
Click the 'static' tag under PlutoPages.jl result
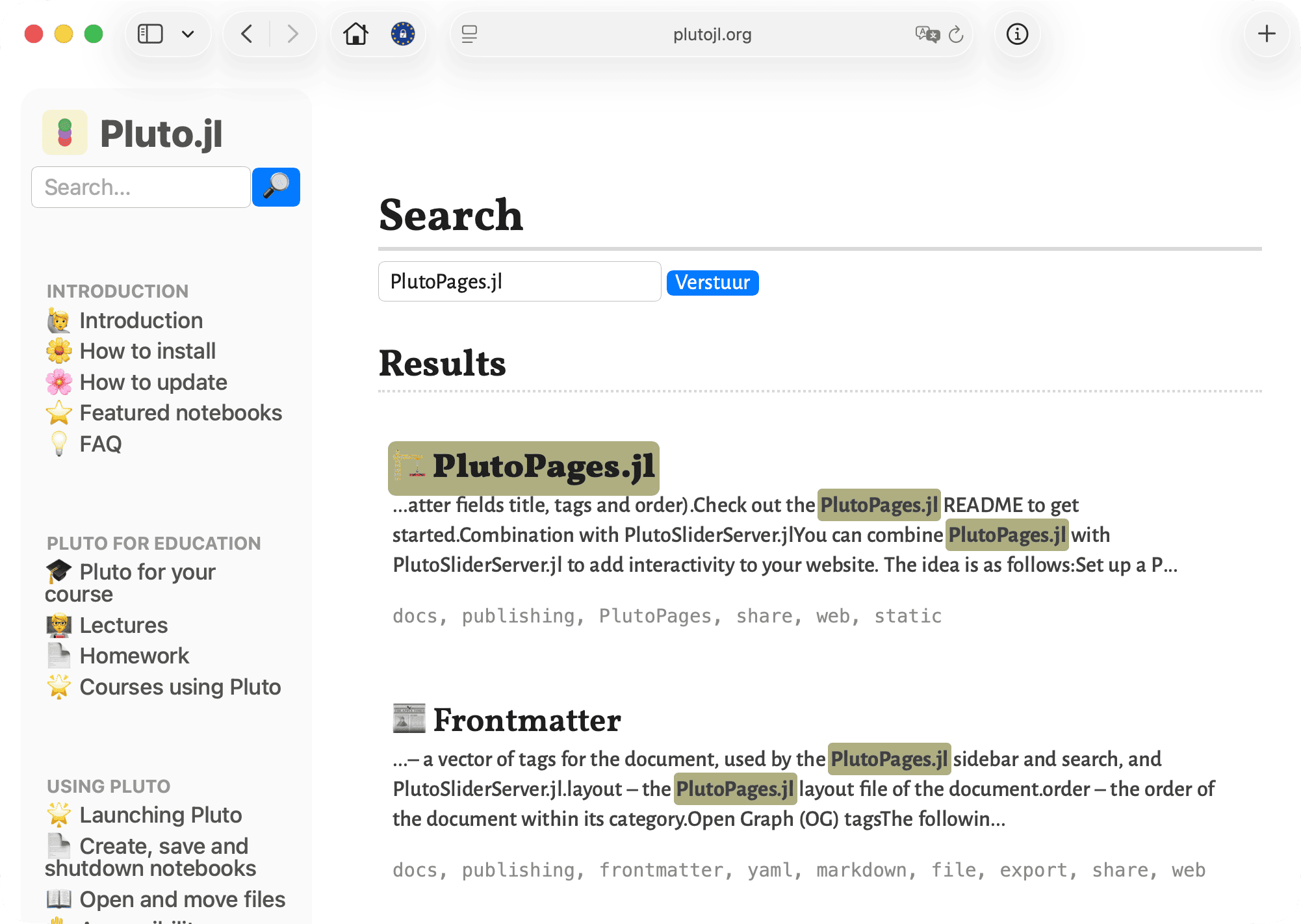(x=908, y=616)
